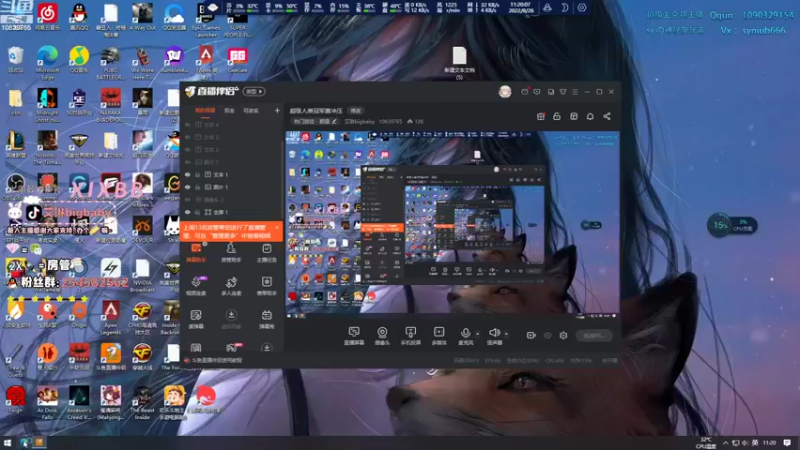Show the hidden 文本 3 layer
The image size is (800, 450).
point(188,137)
